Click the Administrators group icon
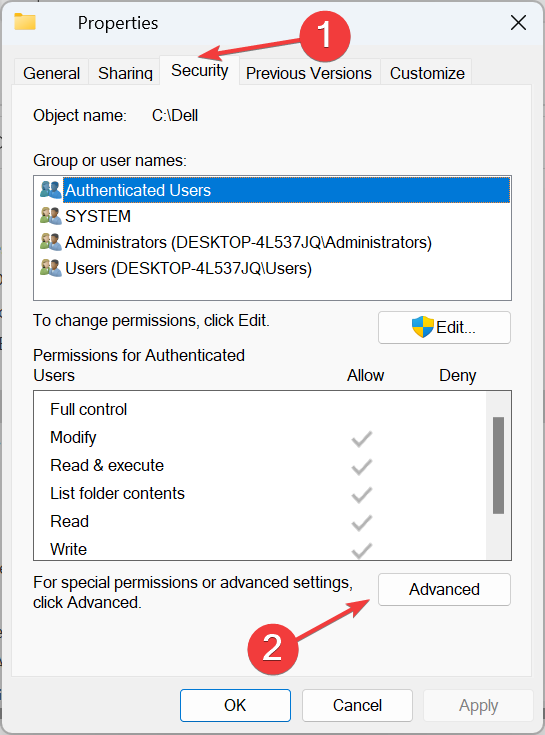The width and height of the screenshot is (545, 735). (51, 242)
